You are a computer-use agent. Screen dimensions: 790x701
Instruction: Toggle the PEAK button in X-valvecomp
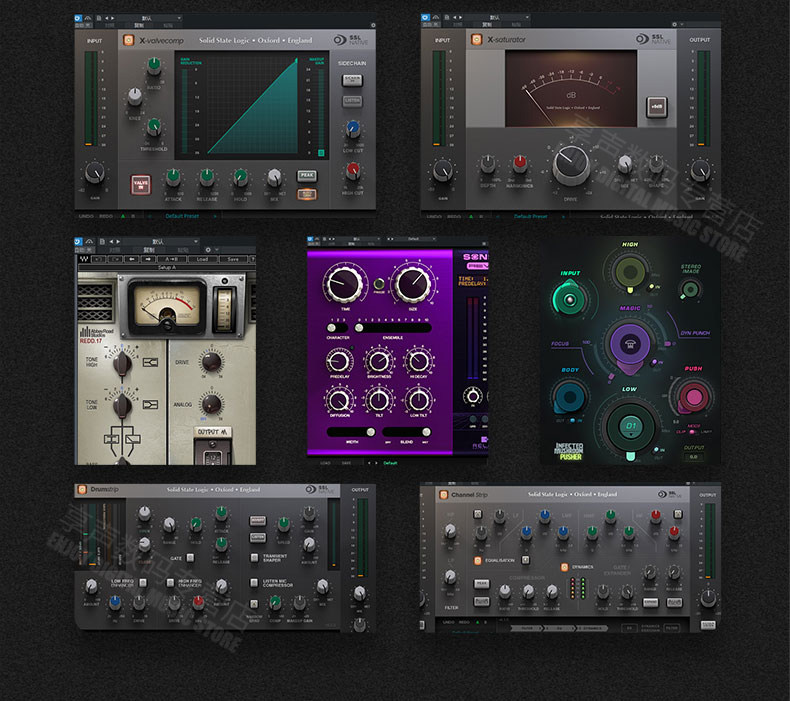[307, 175]
